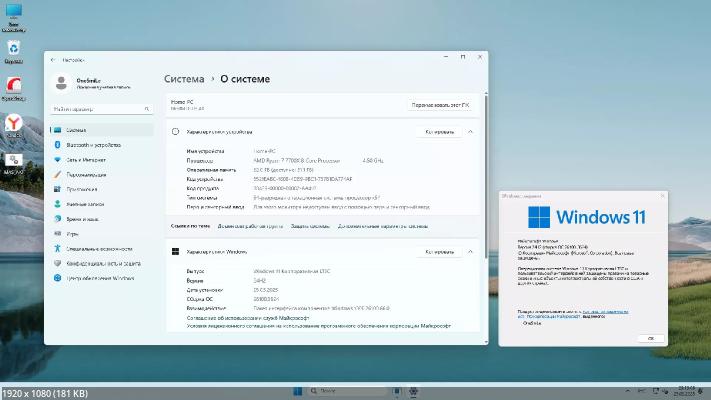
Task: Click Система breadcrumb link
Action: pyautogui.click(x=184, y=79)
